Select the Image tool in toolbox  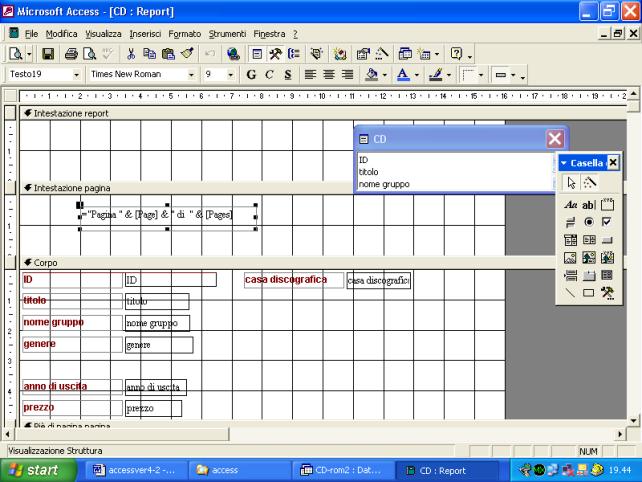(570, 258)
